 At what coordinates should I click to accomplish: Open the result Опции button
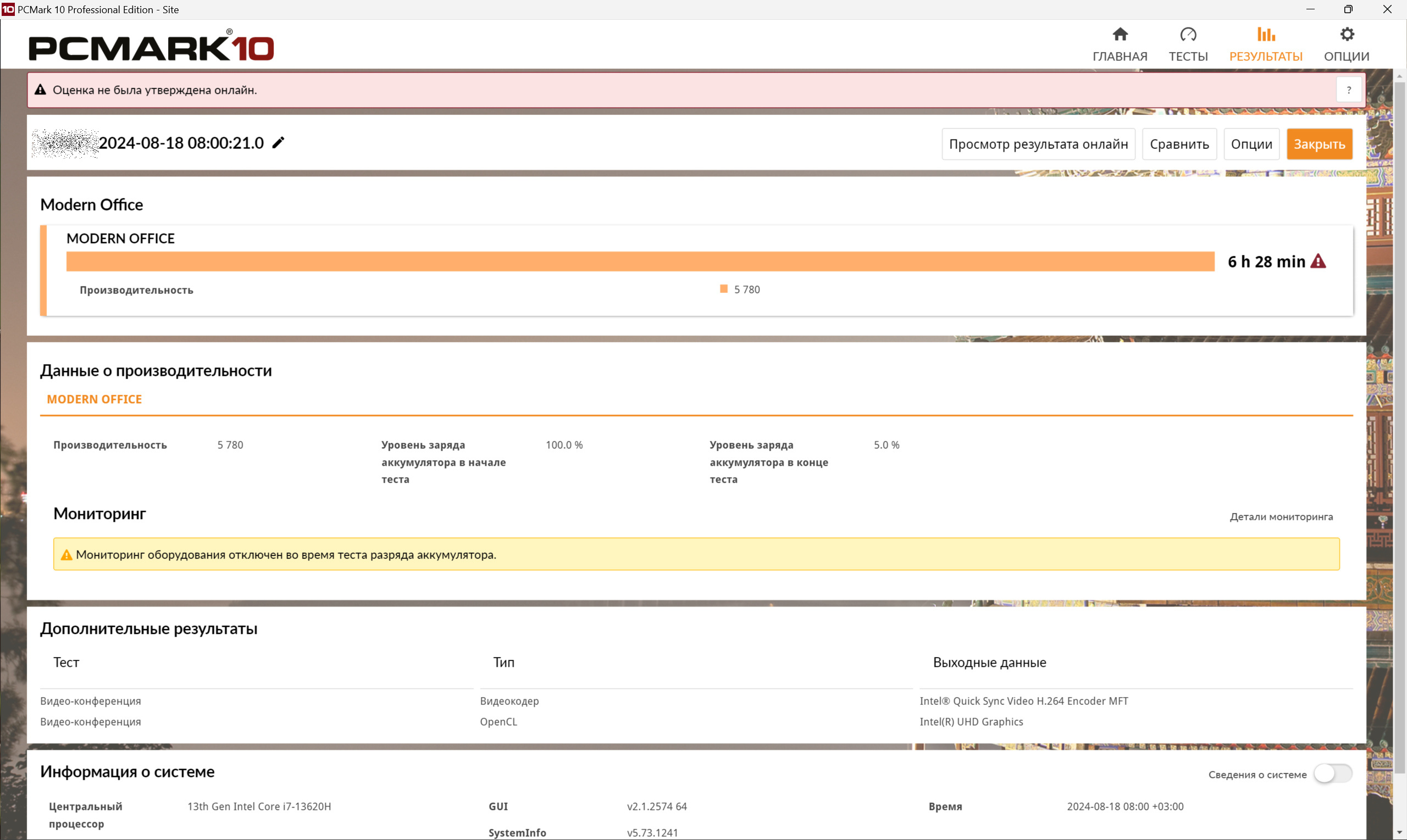pos(1251,144)
